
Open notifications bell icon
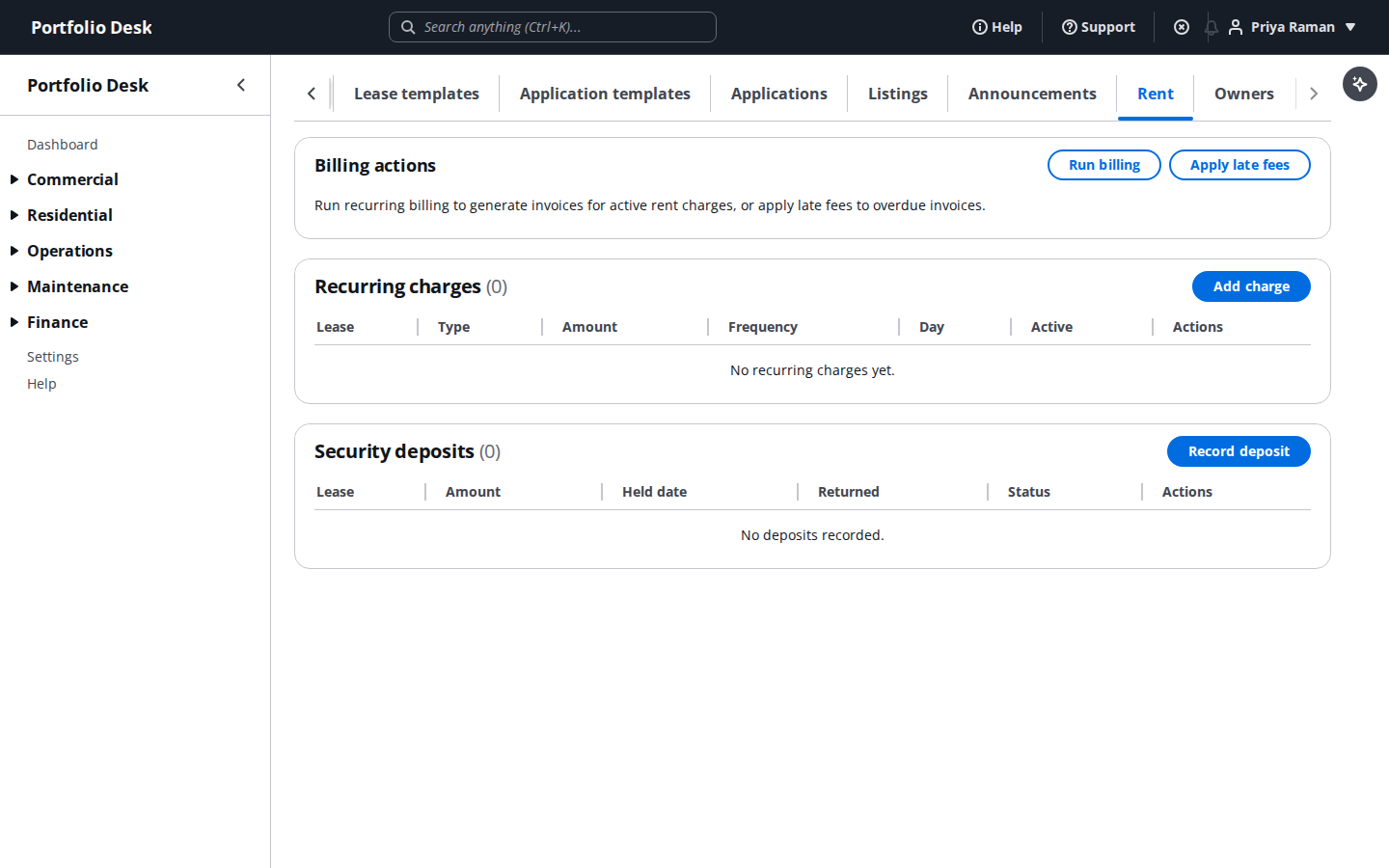1211,27
